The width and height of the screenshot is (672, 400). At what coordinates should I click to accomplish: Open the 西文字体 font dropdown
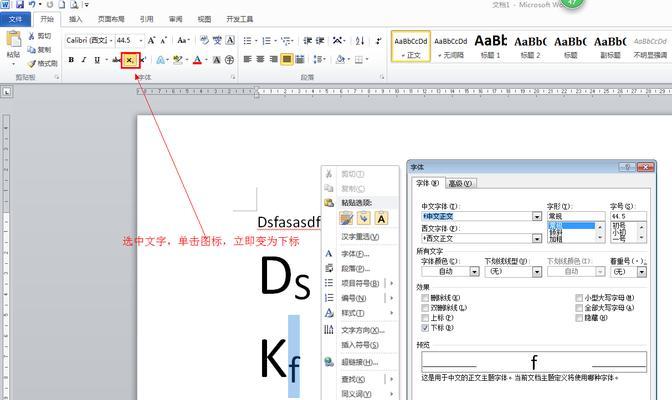[537, 238]
